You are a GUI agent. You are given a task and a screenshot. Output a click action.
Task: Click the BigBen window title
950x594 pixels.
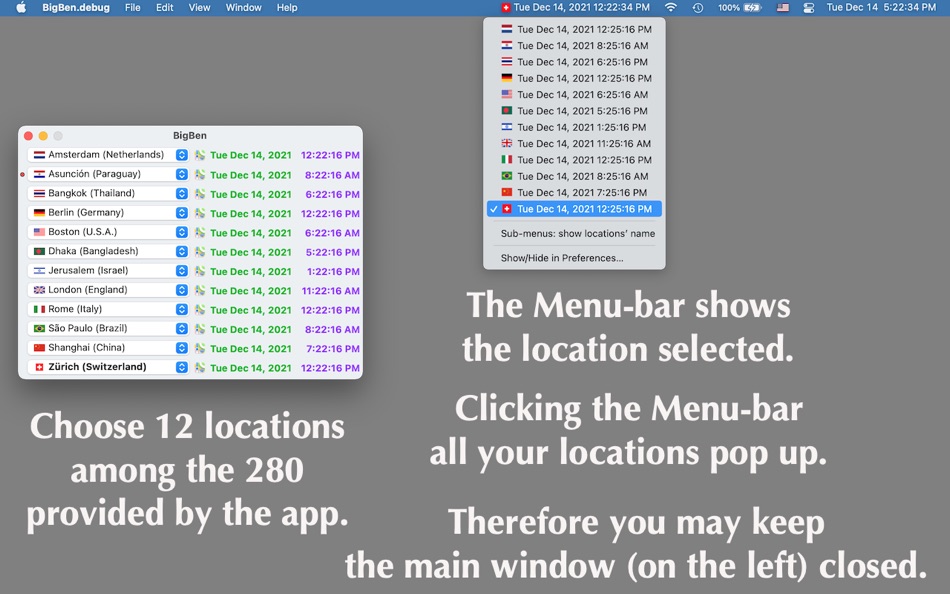point(190,136)
